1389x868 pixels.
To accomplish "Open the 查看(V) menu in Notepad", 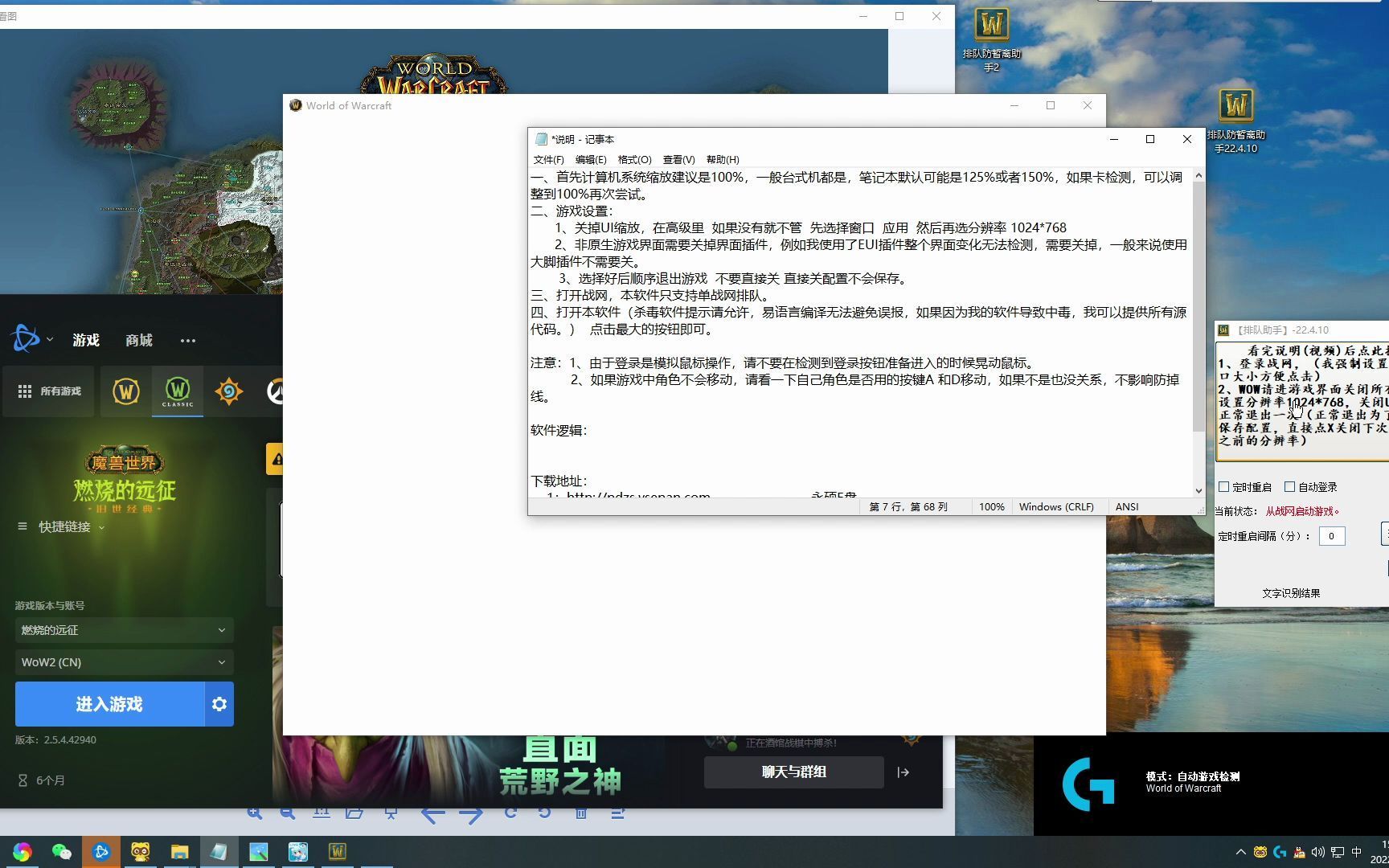I will point(679,160).
